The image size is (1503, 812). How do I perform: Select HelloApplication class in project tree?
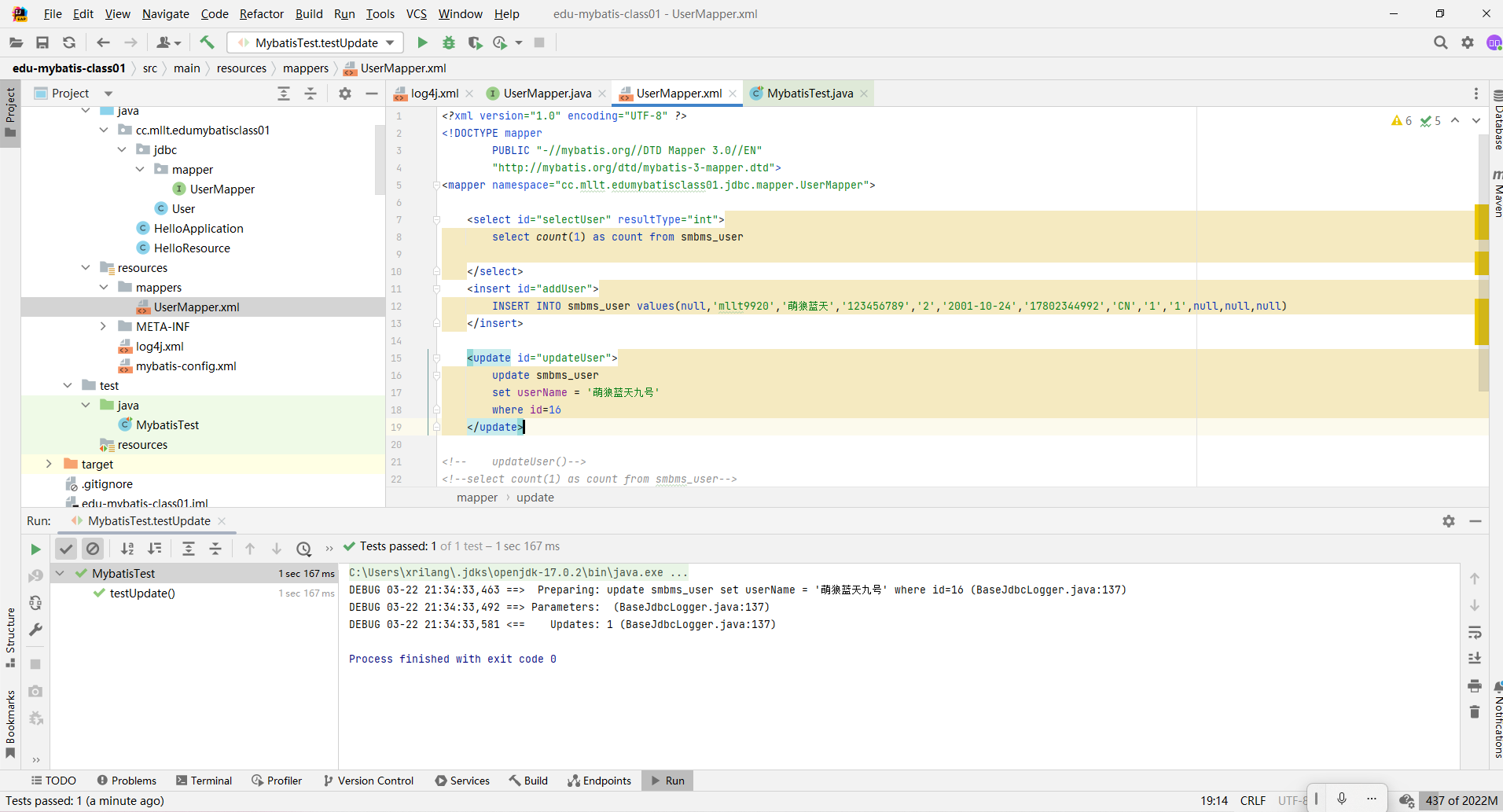[198, 228]
